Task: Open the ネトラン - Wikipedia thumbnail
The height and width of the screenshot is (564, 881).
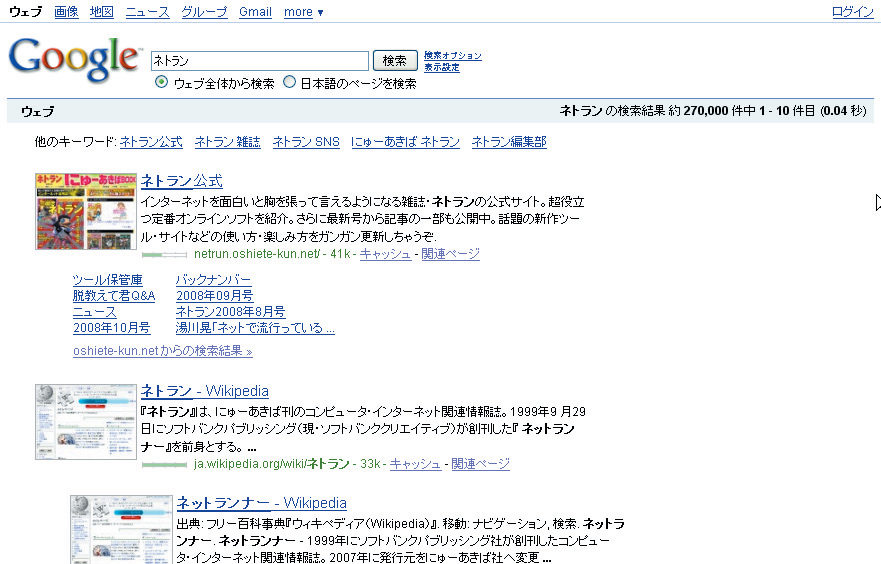Action: coord(86,422)
